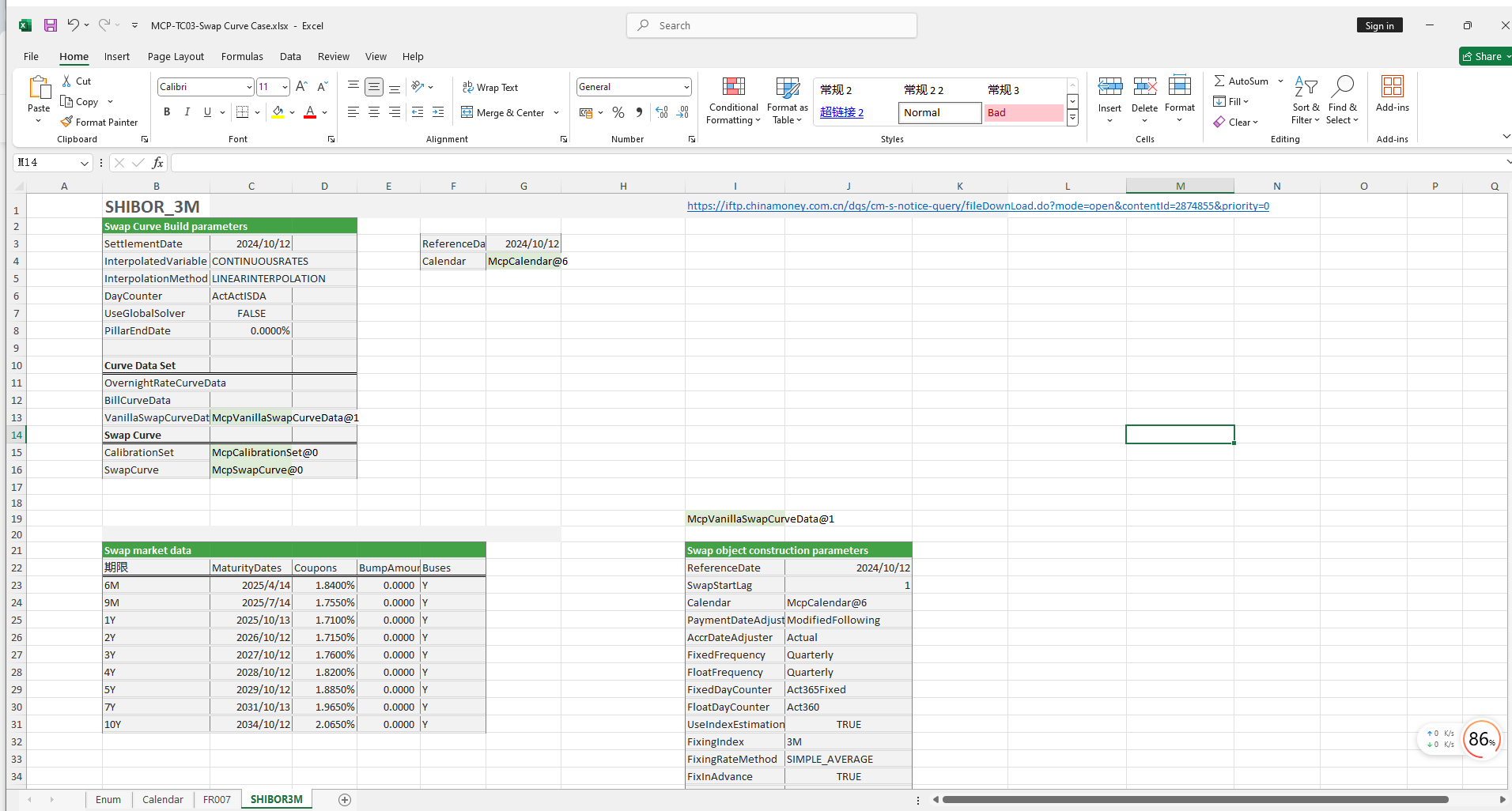Toggle Underline formatting

tap(207, 112)
